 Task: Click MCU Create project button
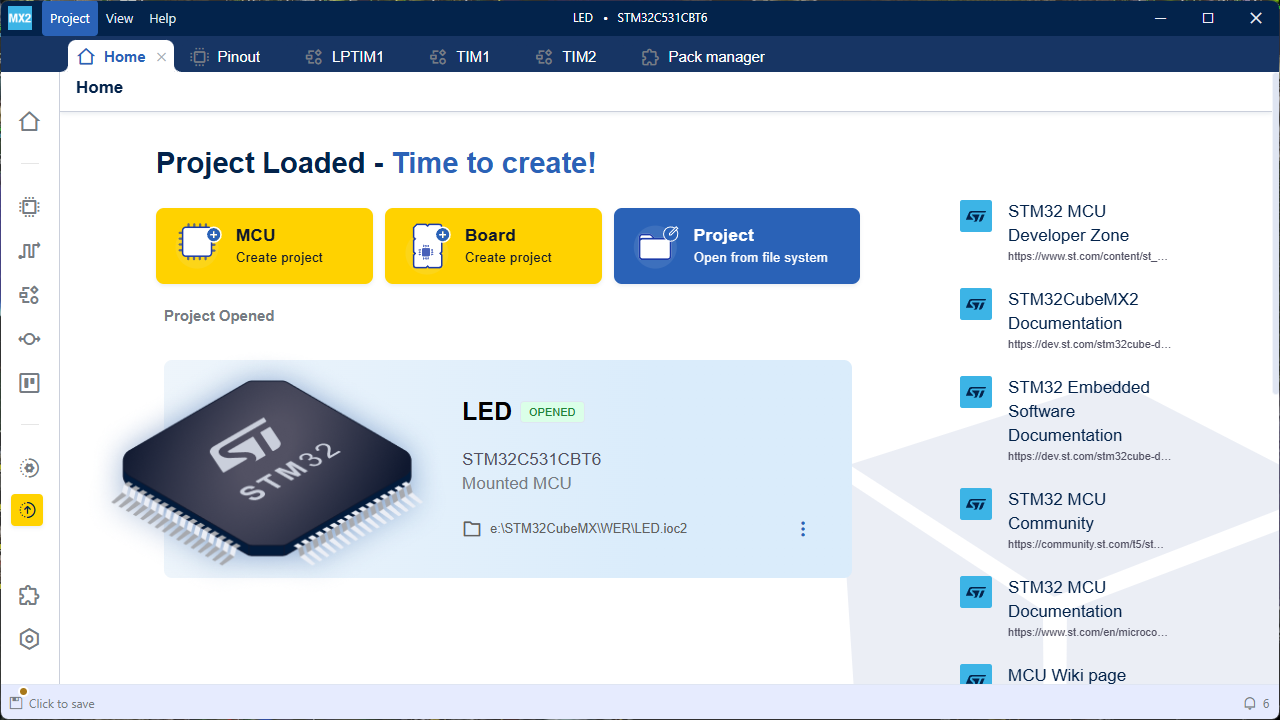[x=264, y=246]
